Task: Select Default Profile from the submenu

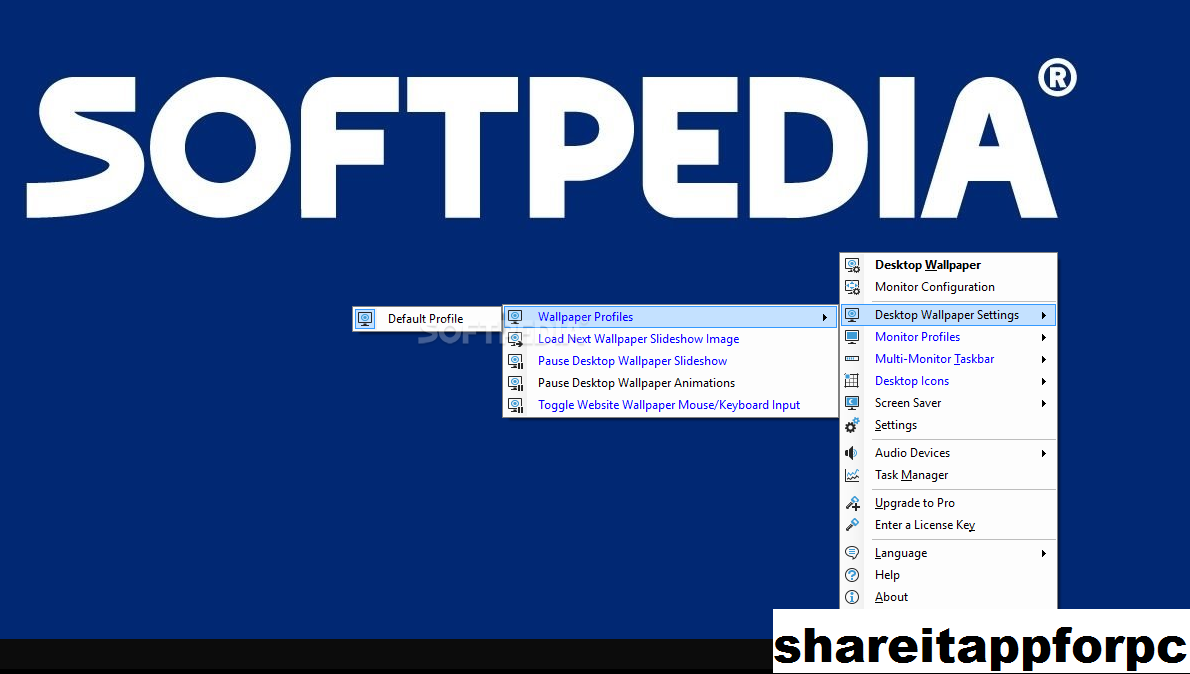Action: point(425,319)
